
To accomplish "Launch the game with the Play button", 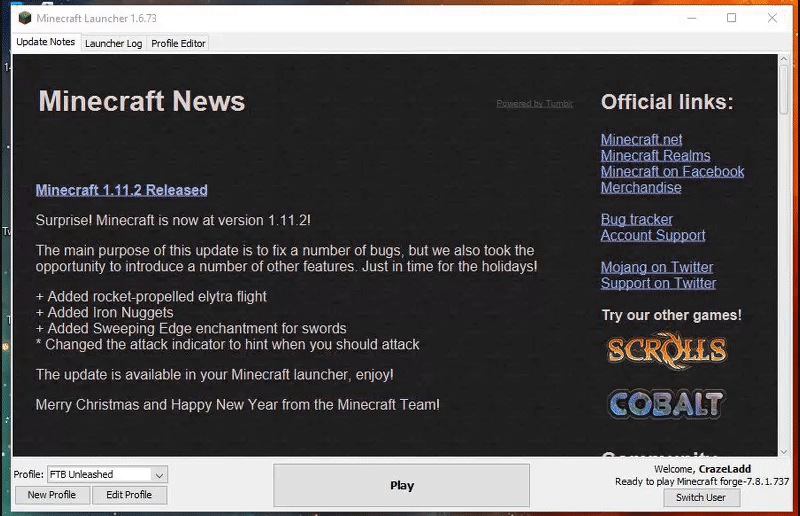I will tap(402, 485).
